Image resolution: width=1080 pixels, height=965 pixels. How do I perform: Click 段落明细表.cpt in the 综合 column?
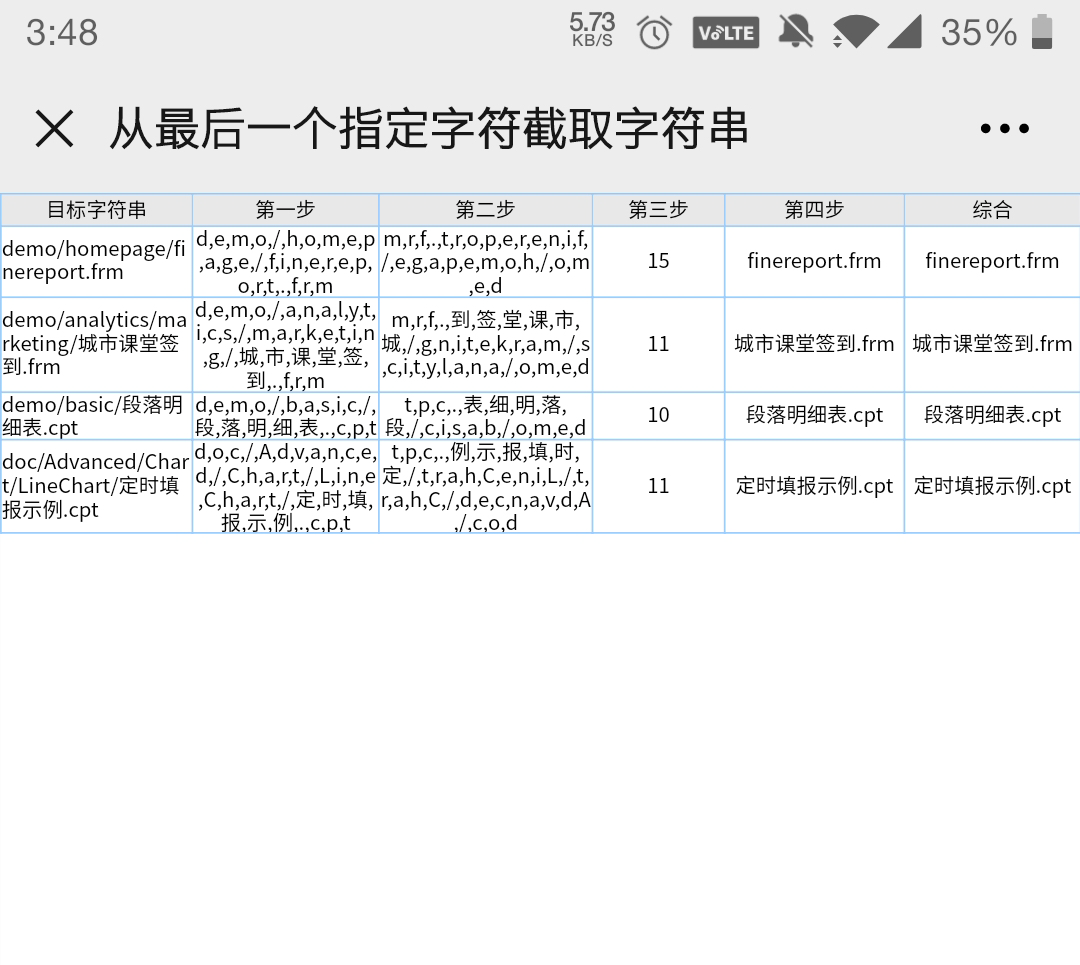click(992, 415)
